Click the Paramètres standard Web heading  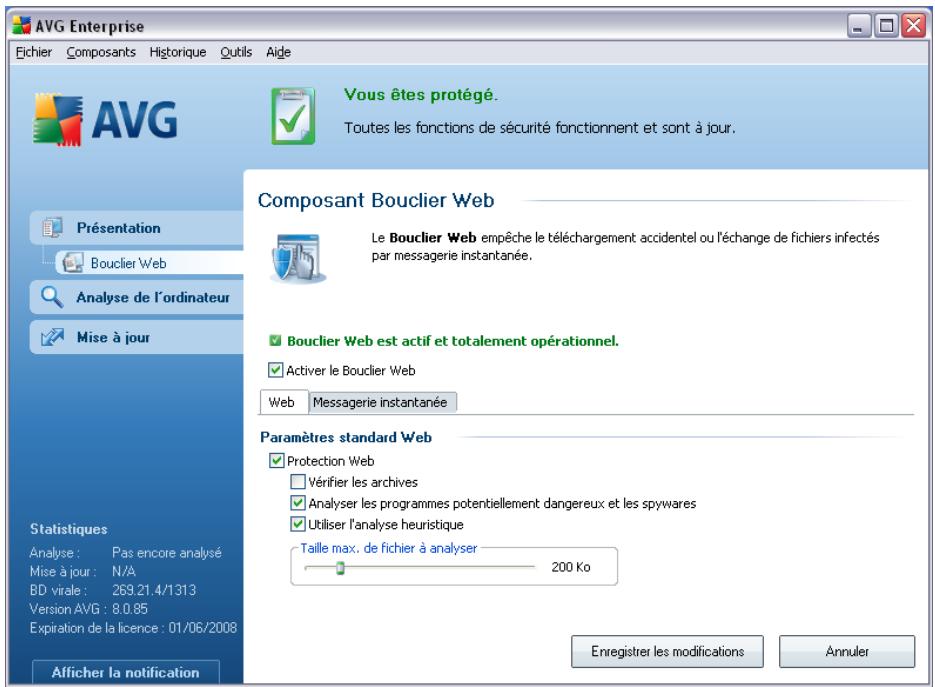(x=346, y=437)
